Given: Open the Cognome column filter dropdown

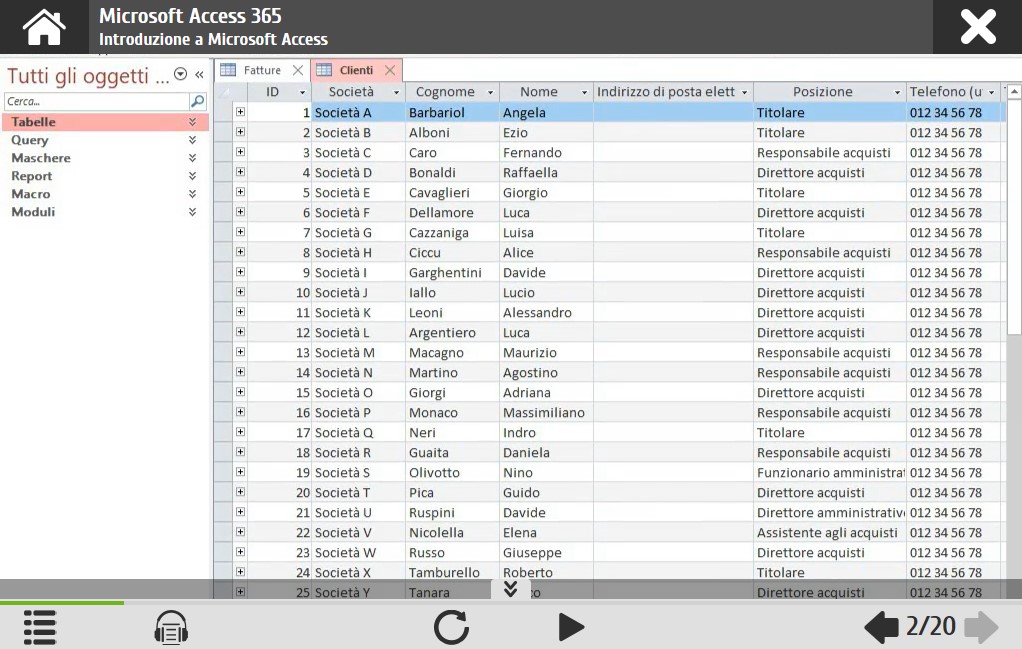Looking at the screenshot, I should [490, 93].
